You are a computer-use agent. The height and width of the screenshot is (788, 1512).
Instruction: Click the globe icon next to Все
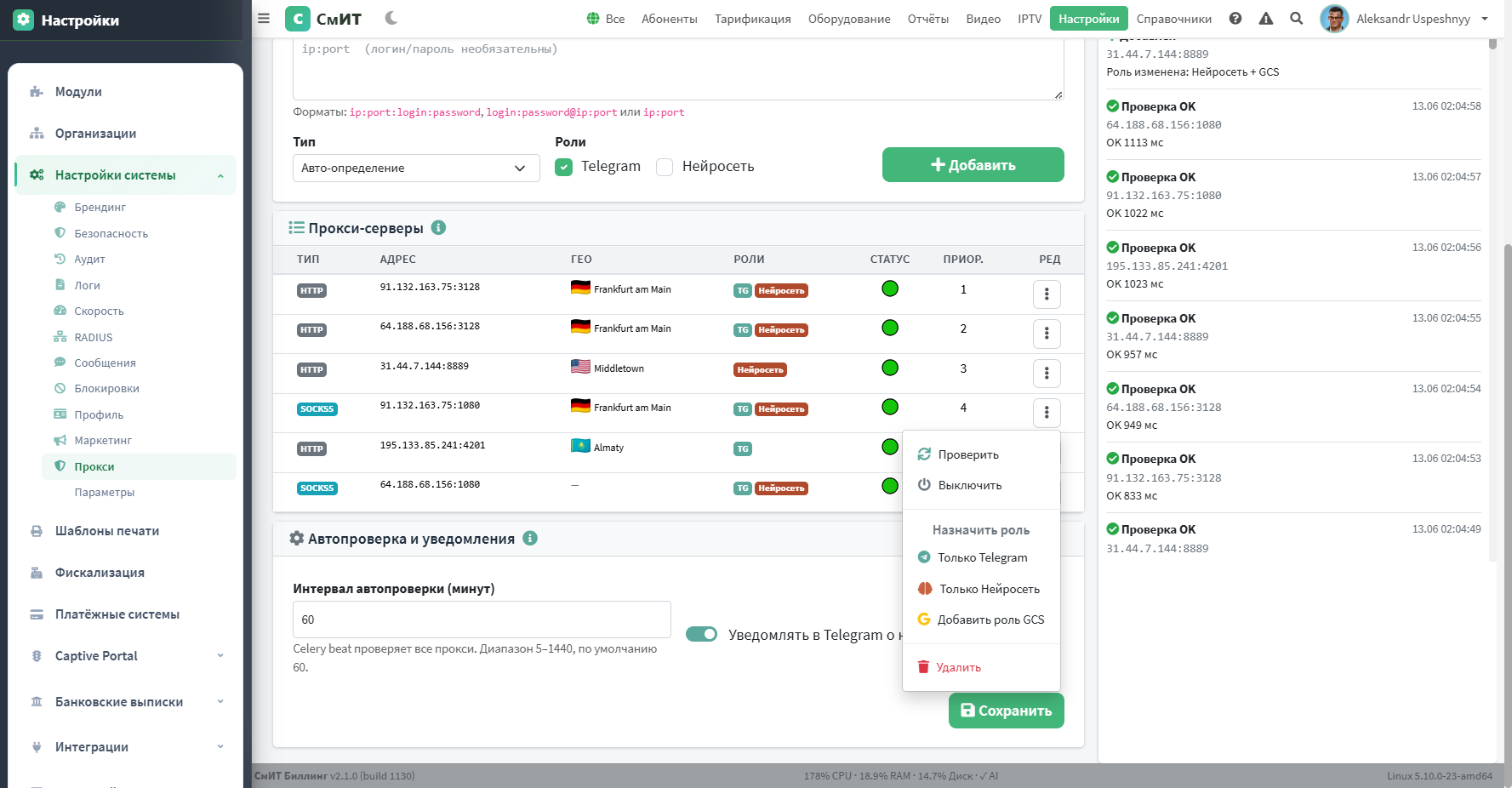coord(593,18)
